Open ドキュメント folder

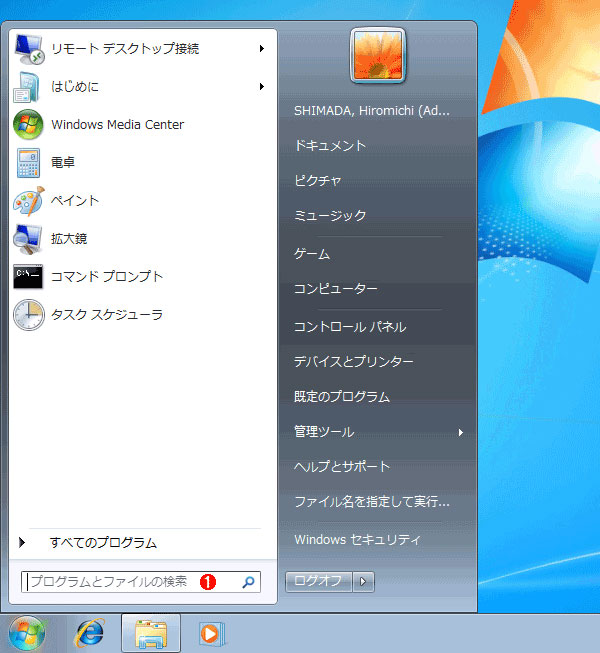330,145
